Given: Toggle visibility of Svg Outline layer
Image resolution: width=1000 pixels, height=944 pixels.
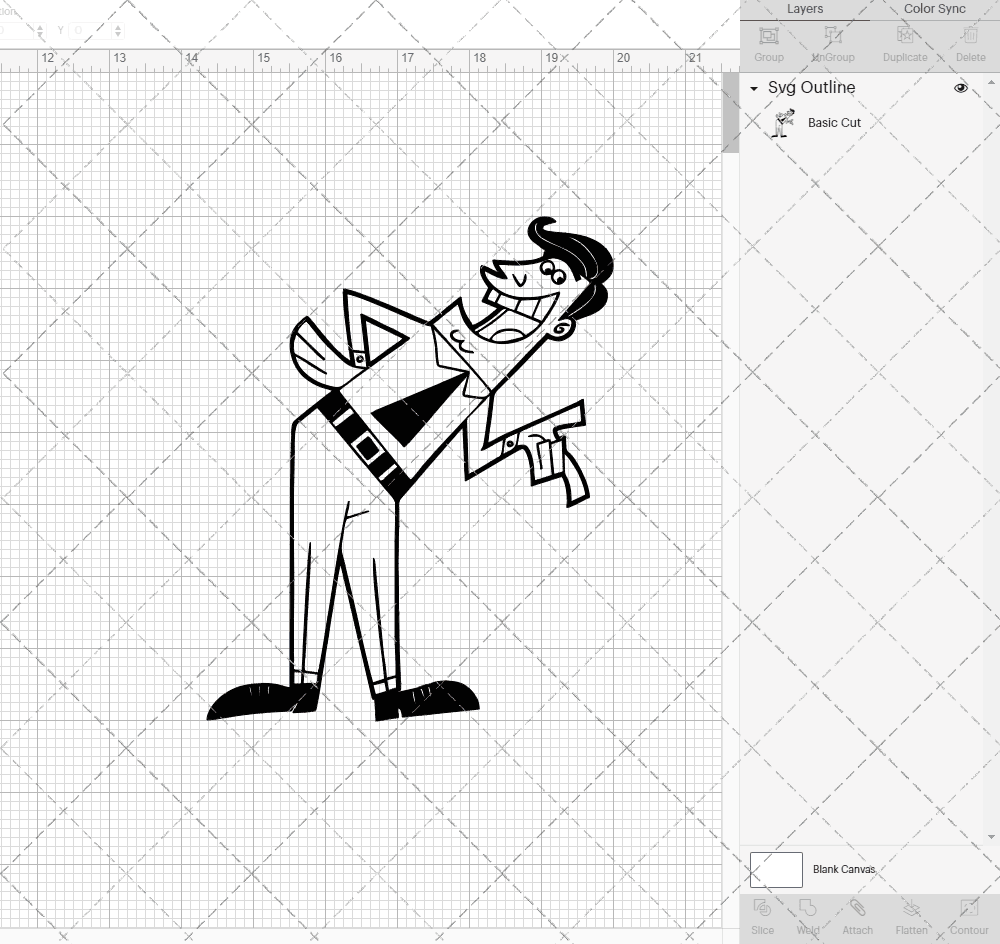Looking at the screenshot, I should click(x=960, y=88).
